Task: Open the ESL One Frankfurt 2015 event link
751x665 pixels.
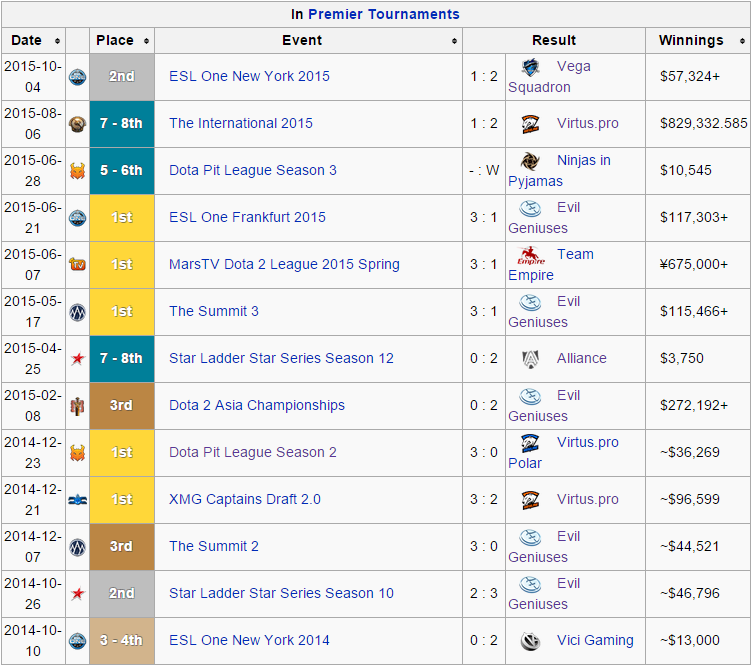Action: (x=247, y=217)
